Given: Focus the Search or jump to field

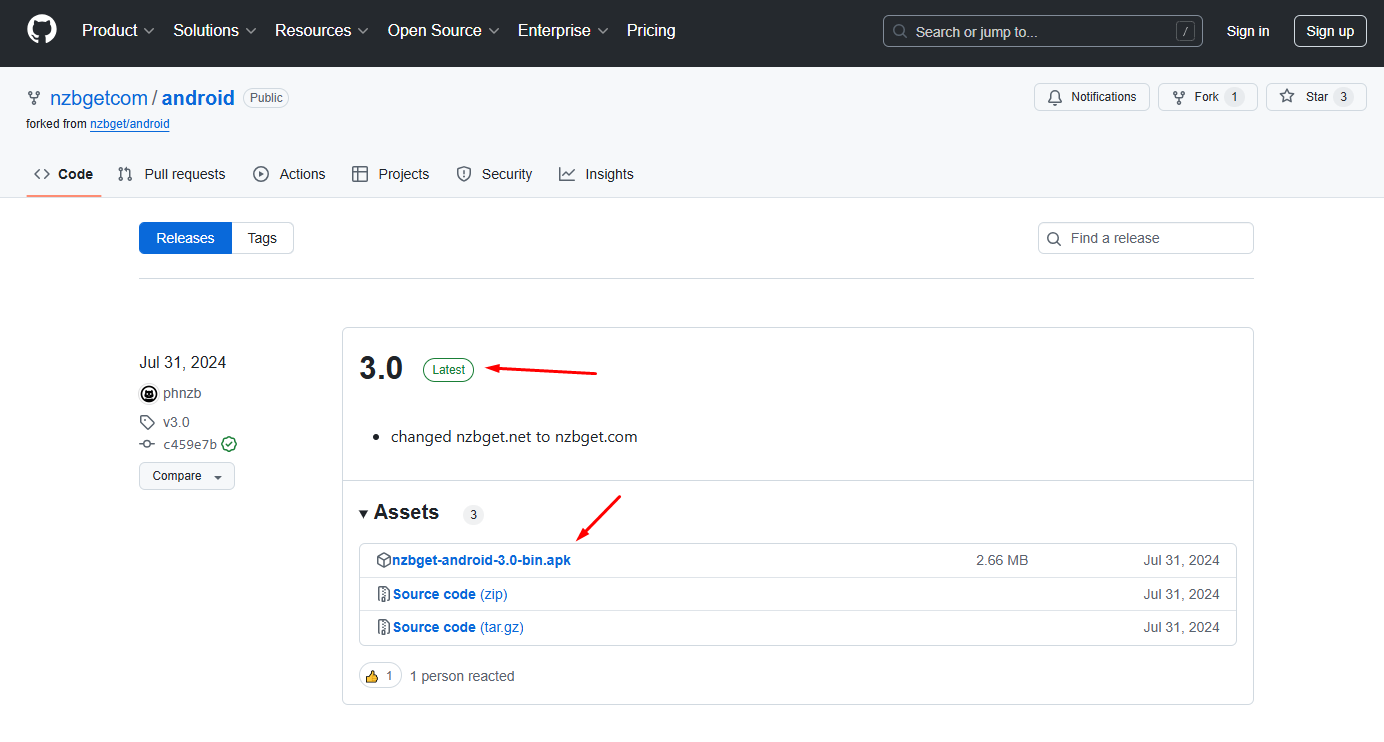Looking at the screenshot, I should [1043, 31].
